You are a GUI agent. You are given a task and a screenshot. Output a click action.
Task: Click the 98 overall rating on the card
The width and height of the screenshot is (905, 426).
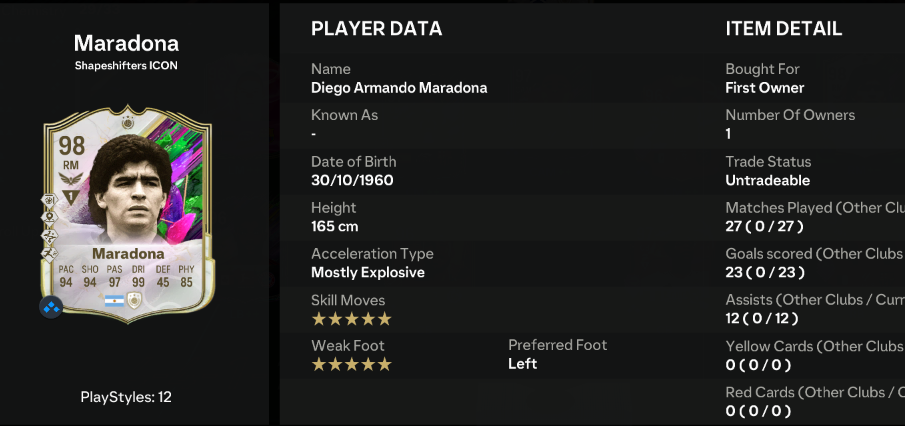(x=72, y=145)
